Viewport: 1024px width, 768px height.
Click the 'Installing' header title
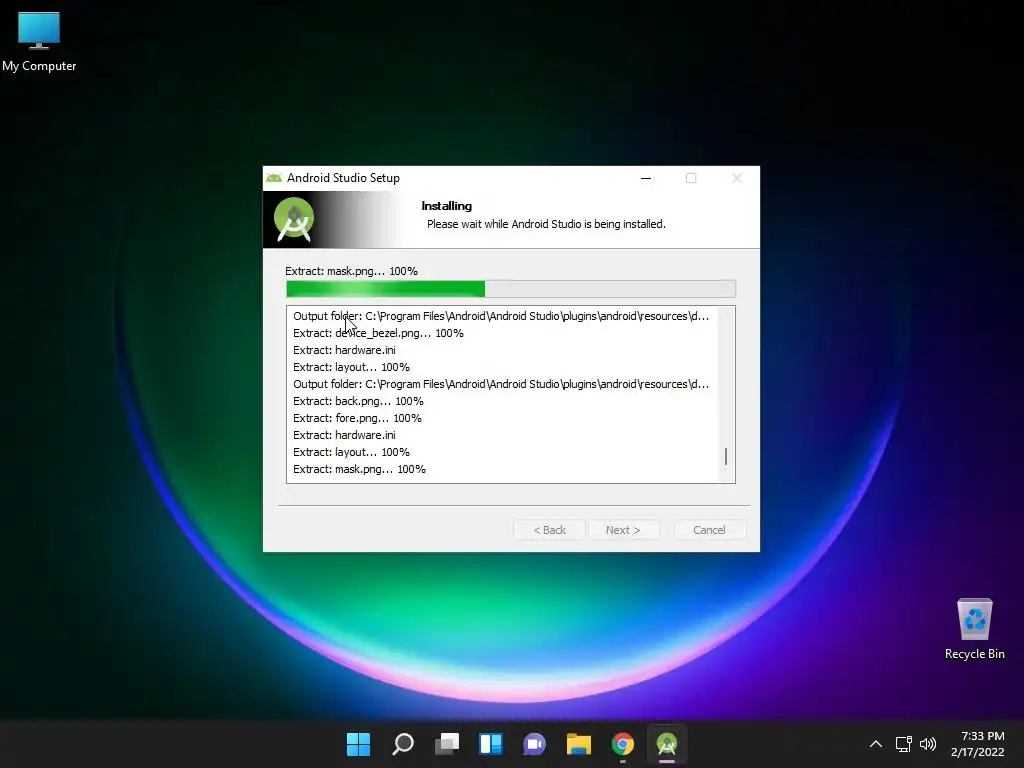tap(447, 206)
